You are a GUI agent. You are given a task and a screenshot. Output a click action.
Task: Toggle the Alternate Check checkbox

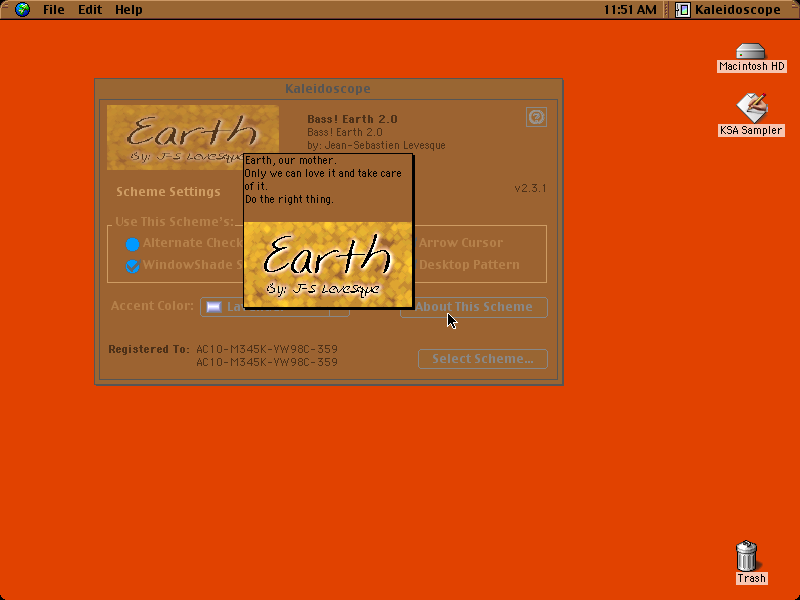tap(132, 244)
